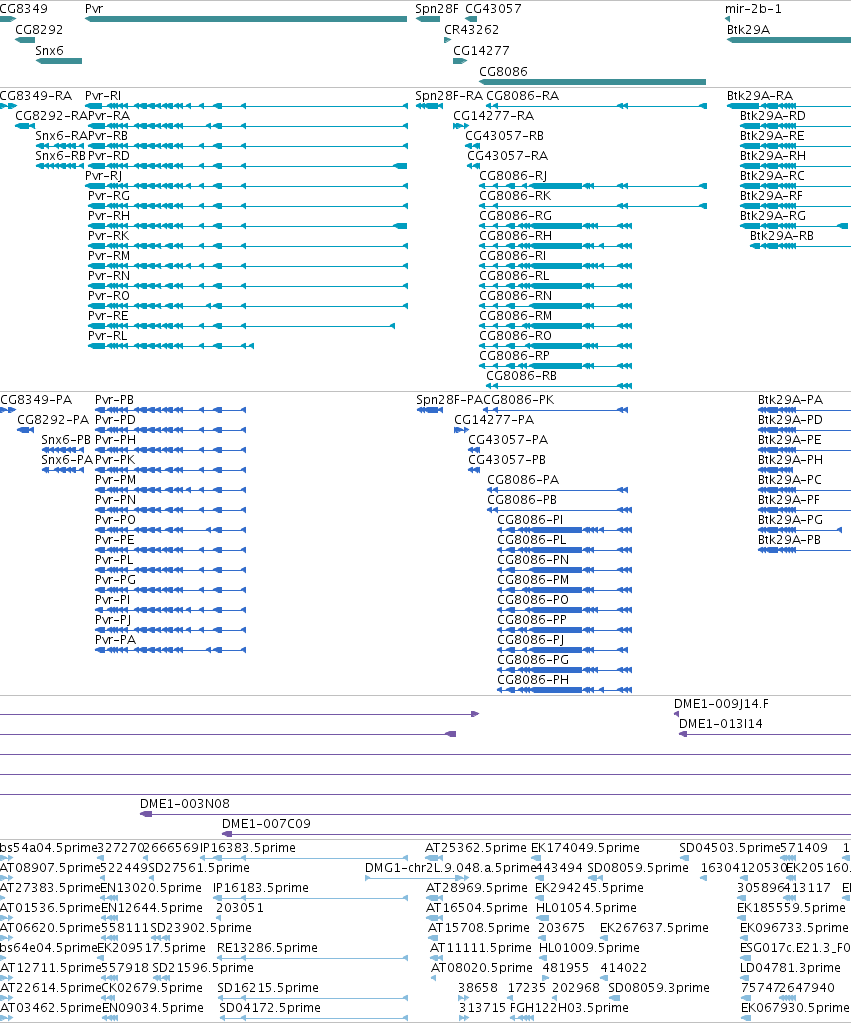
Task: Click the Btk29A-RA transcript label
Action: coord(760,96)
